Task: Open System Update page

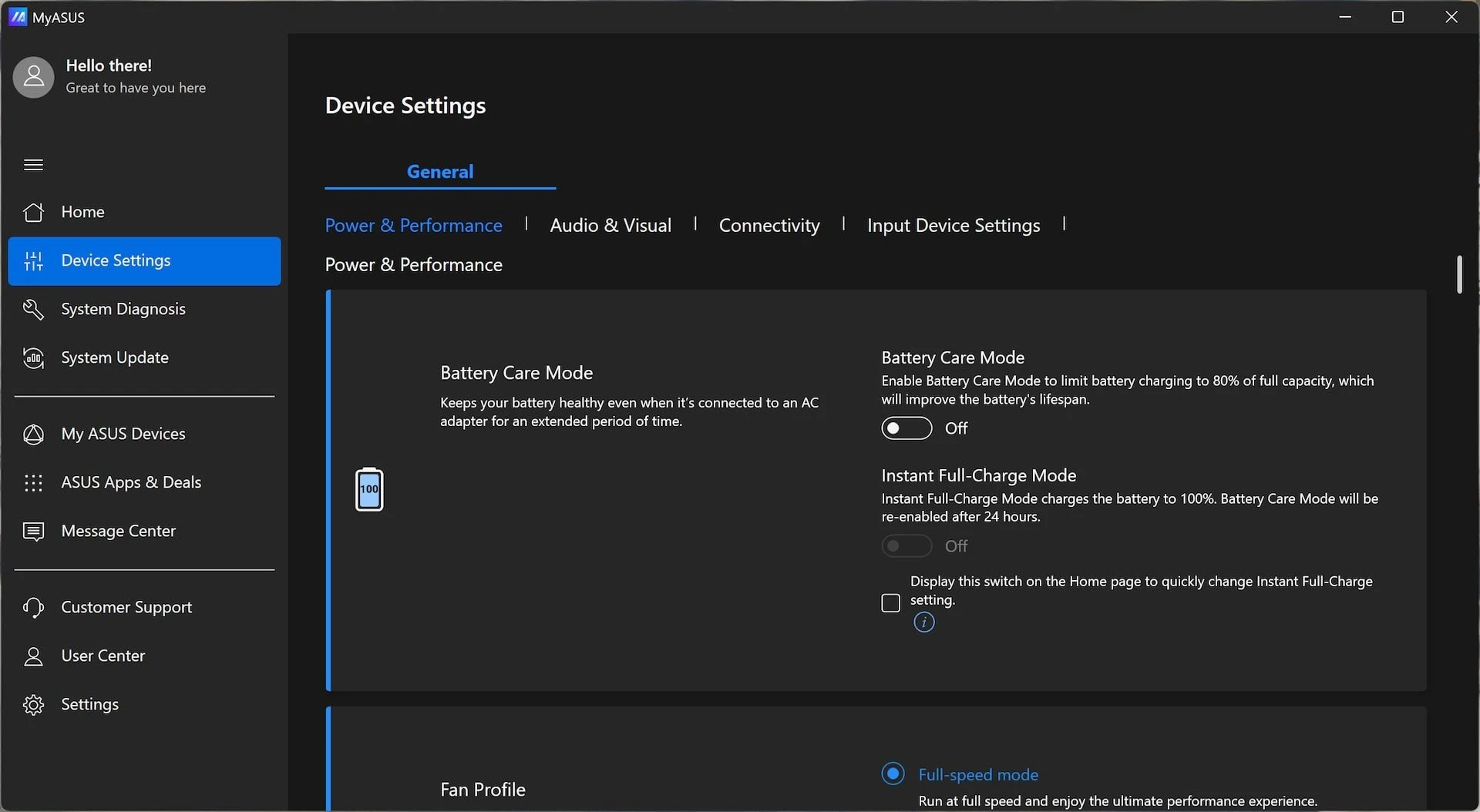Action: 144,358
